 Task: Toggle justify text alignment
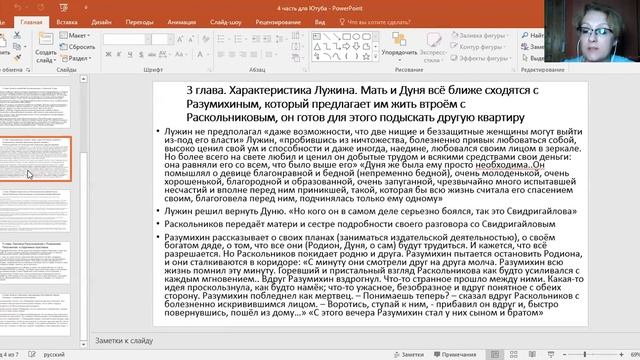coord(254,54)
